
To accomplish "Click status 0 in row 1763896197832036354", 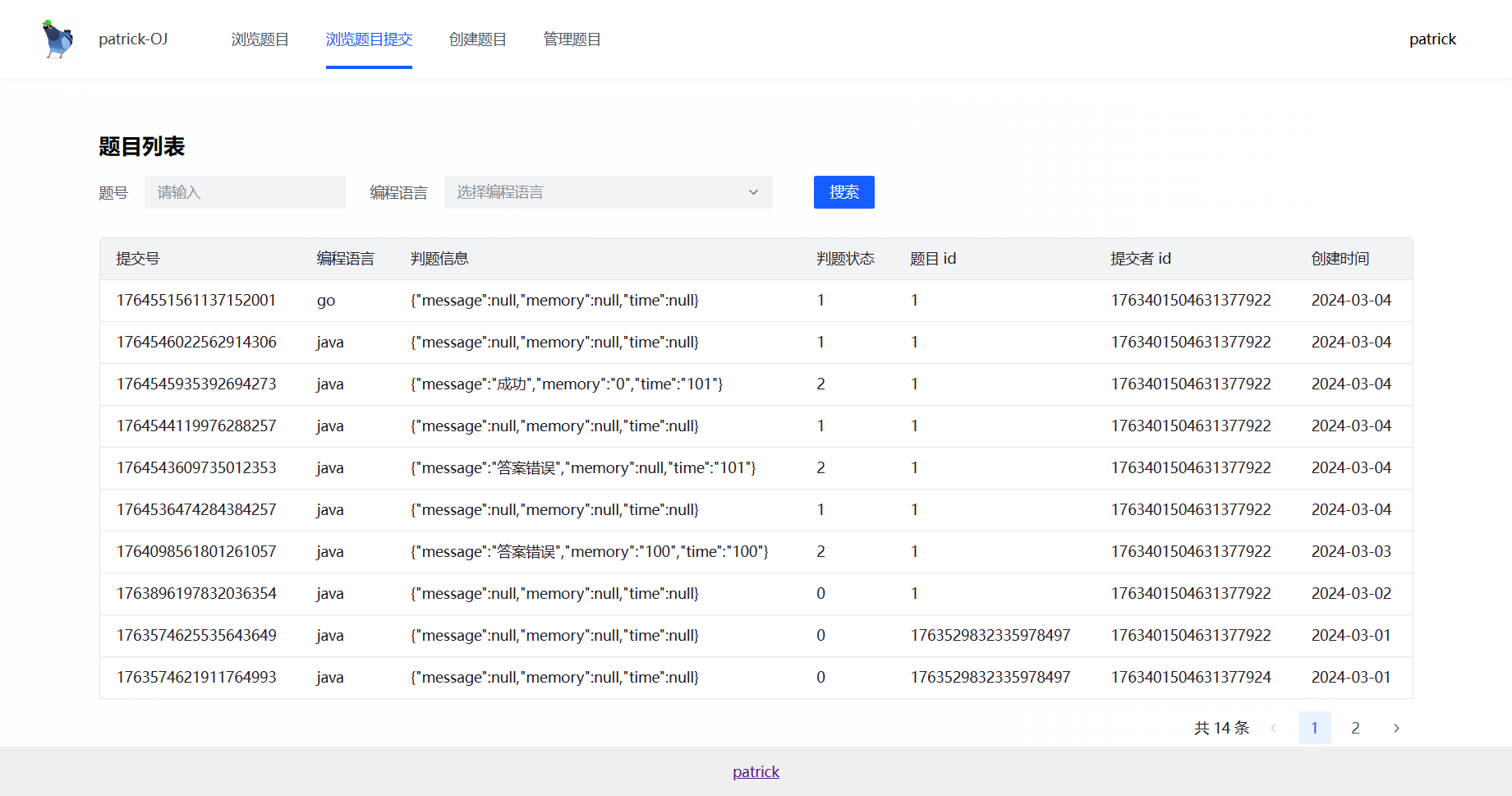I will 820,593.
